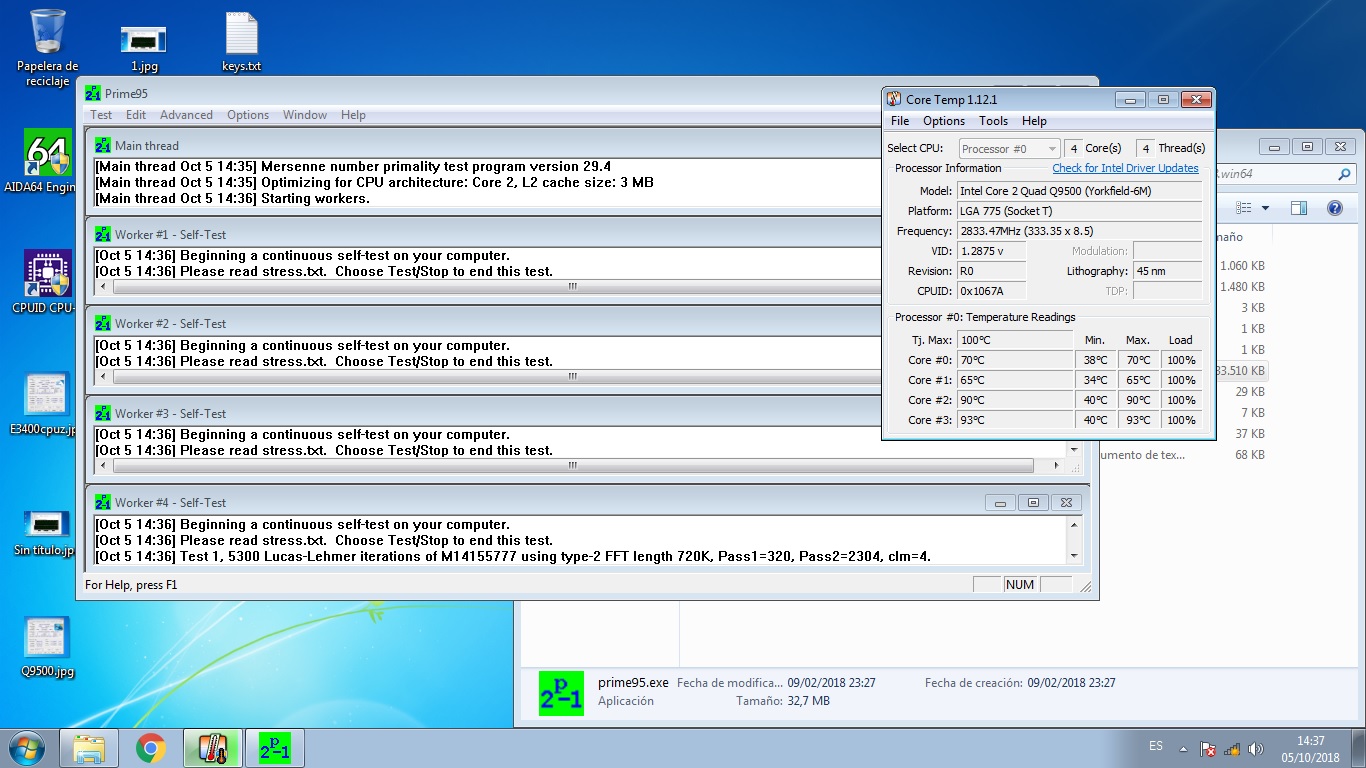Click the prime95.exe icon in the details pane
Screen dimensions: 1366x768
[560, 692]
